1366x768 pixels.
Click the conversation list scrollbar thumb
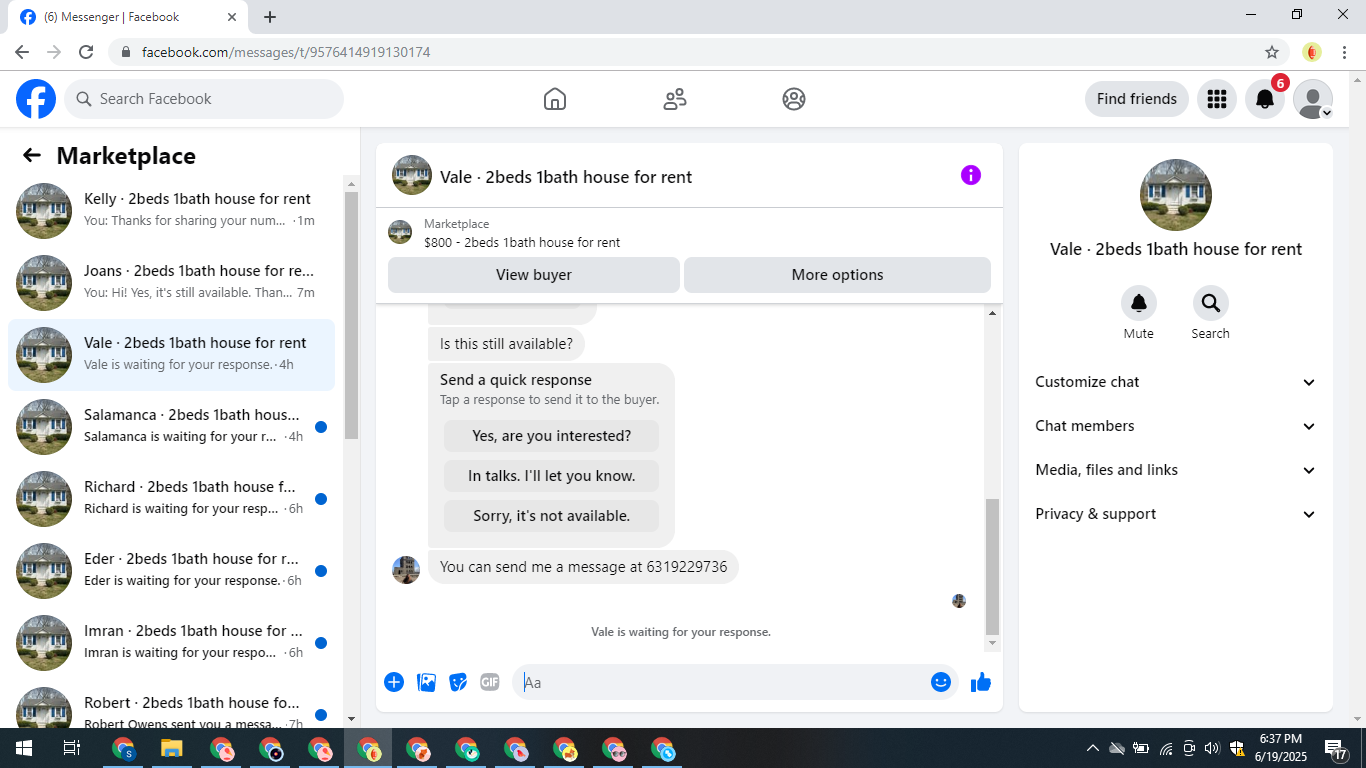click(351, 315)
